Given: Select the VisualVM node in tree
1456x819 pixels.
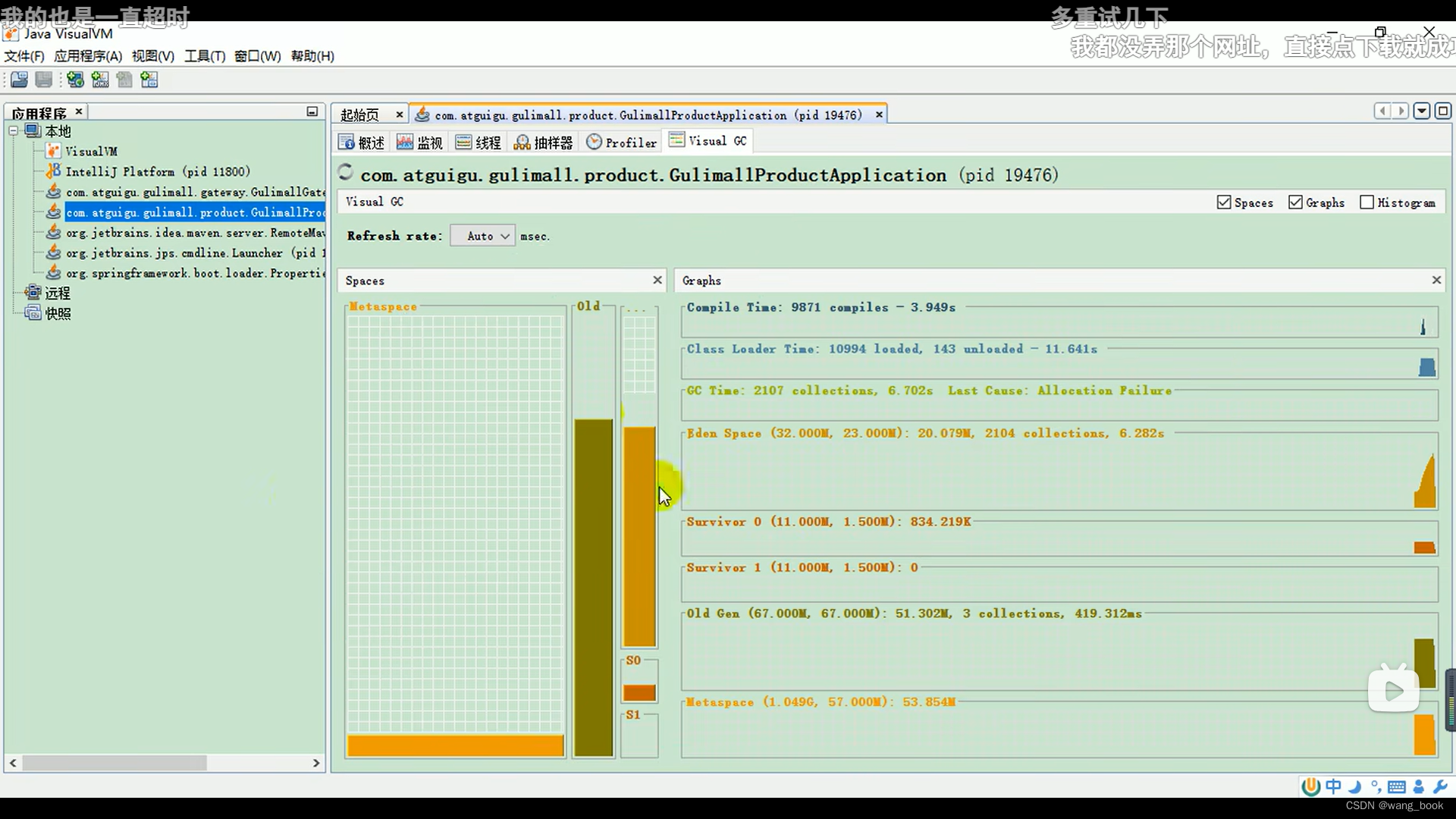Looking at the screenshot, I should tap(91, 152).
